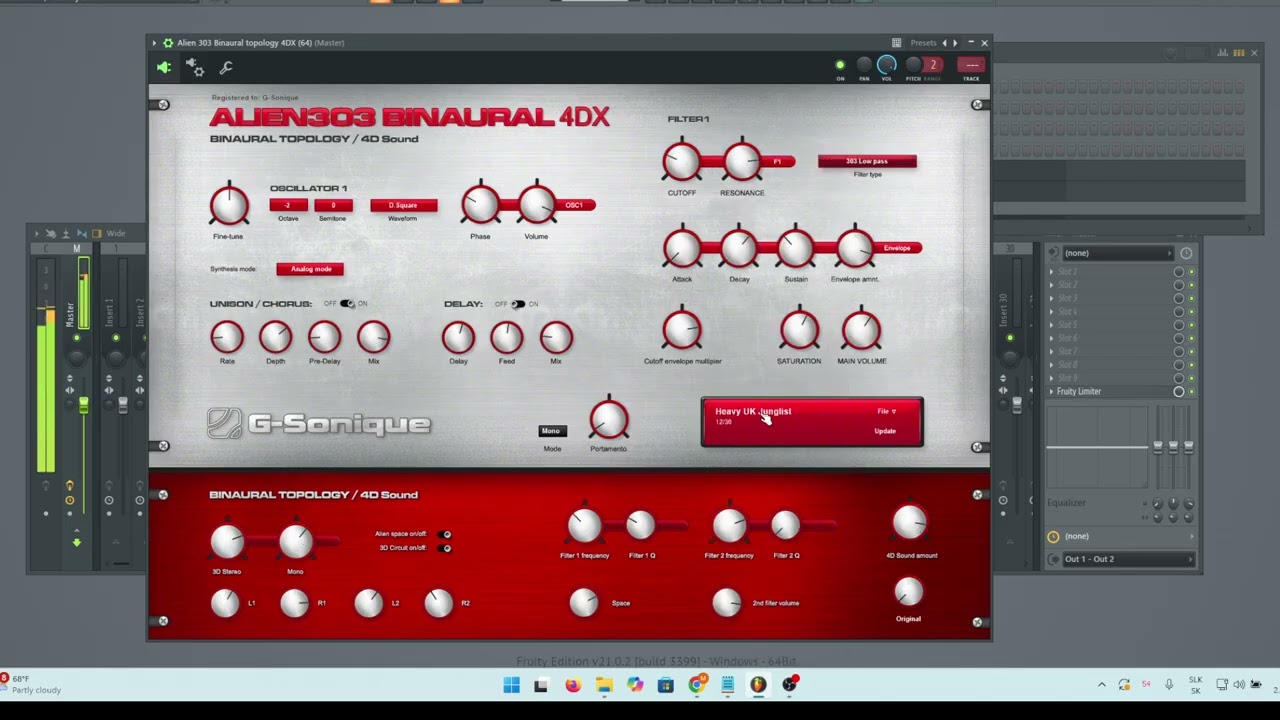
Task: Click the Attack envelope knob
Action: tap(682, 248)
